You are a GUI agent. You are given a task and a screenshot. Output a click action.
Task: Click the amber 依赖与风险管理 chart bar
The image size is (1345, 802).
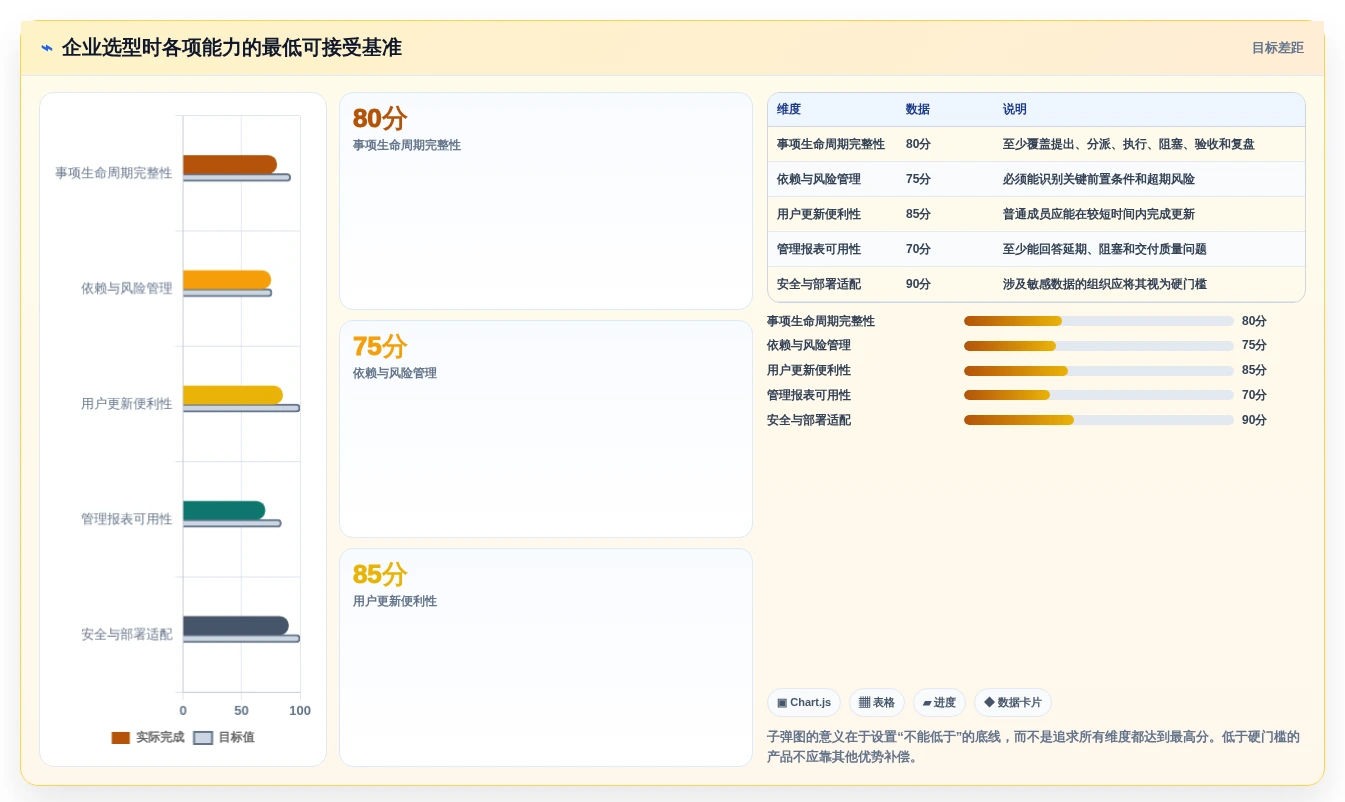click(227, 279)
